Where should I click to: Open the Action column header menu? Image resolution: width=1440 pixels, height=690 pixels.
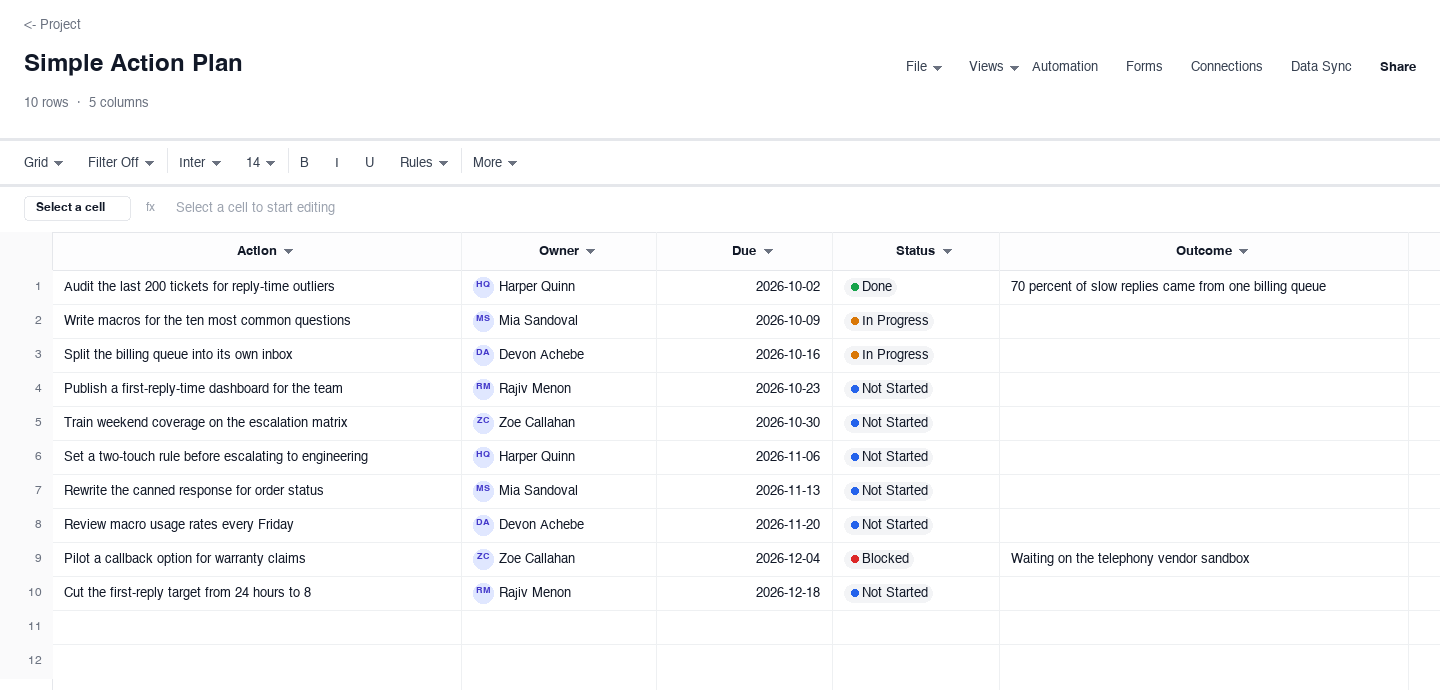[289, 252]
